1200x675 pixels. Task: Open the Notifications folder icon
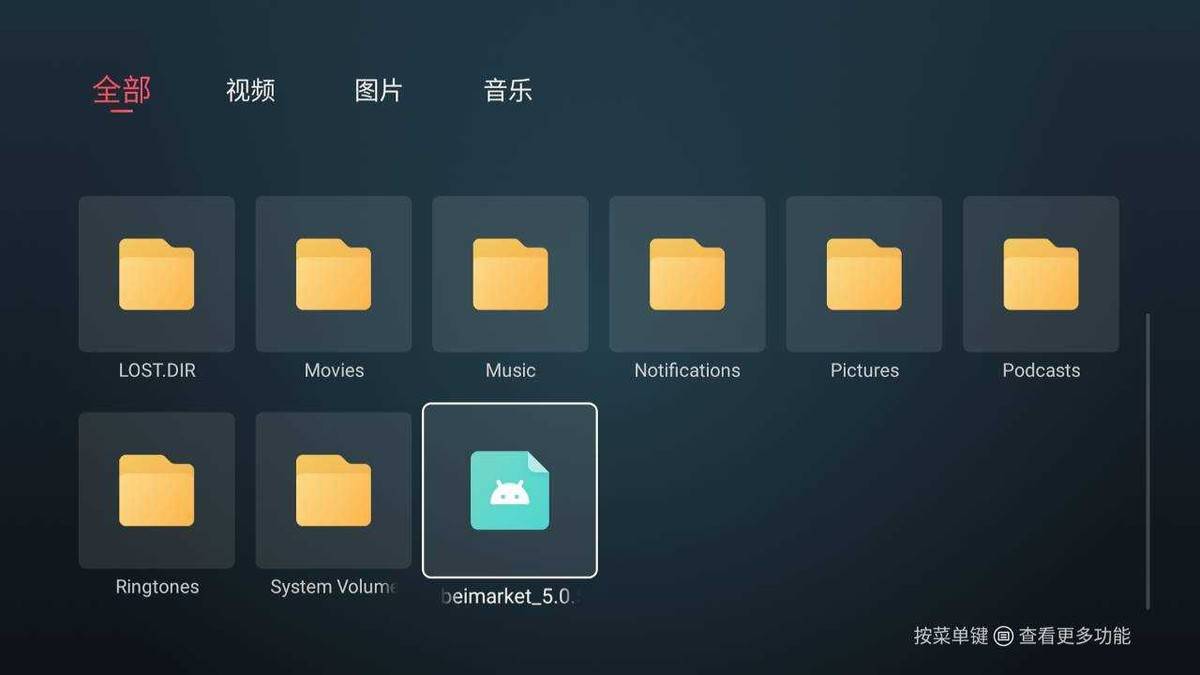pos(687,274)
